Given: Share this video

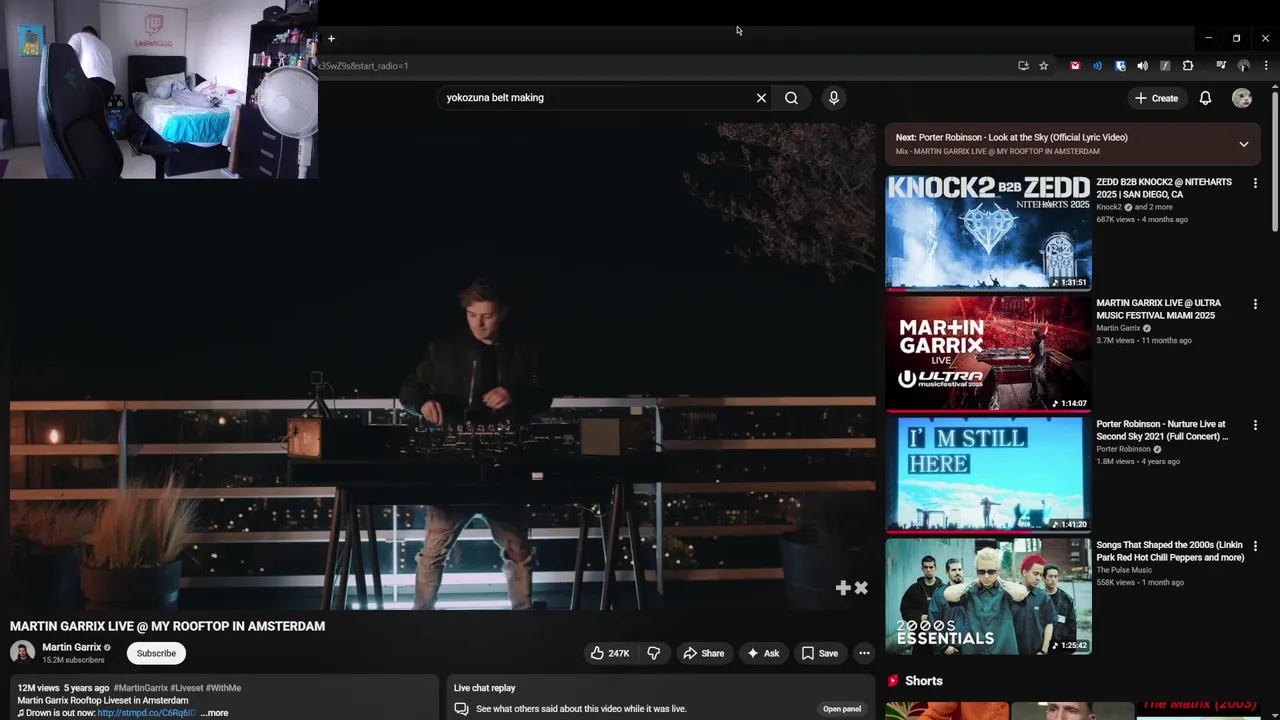Looking at the screenshot, I should pyautogui.click(x=703, y=653).
